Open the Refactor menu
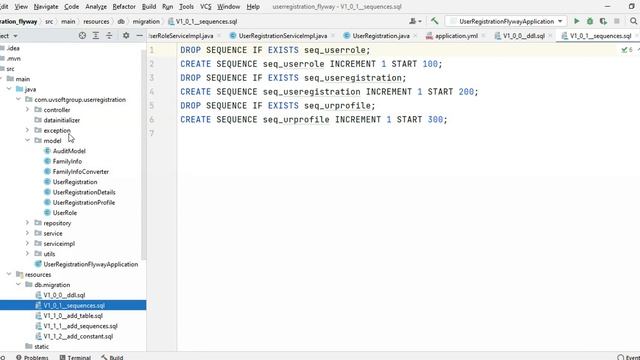This screenshot has width=640, height=360. (x=124, y=7)
